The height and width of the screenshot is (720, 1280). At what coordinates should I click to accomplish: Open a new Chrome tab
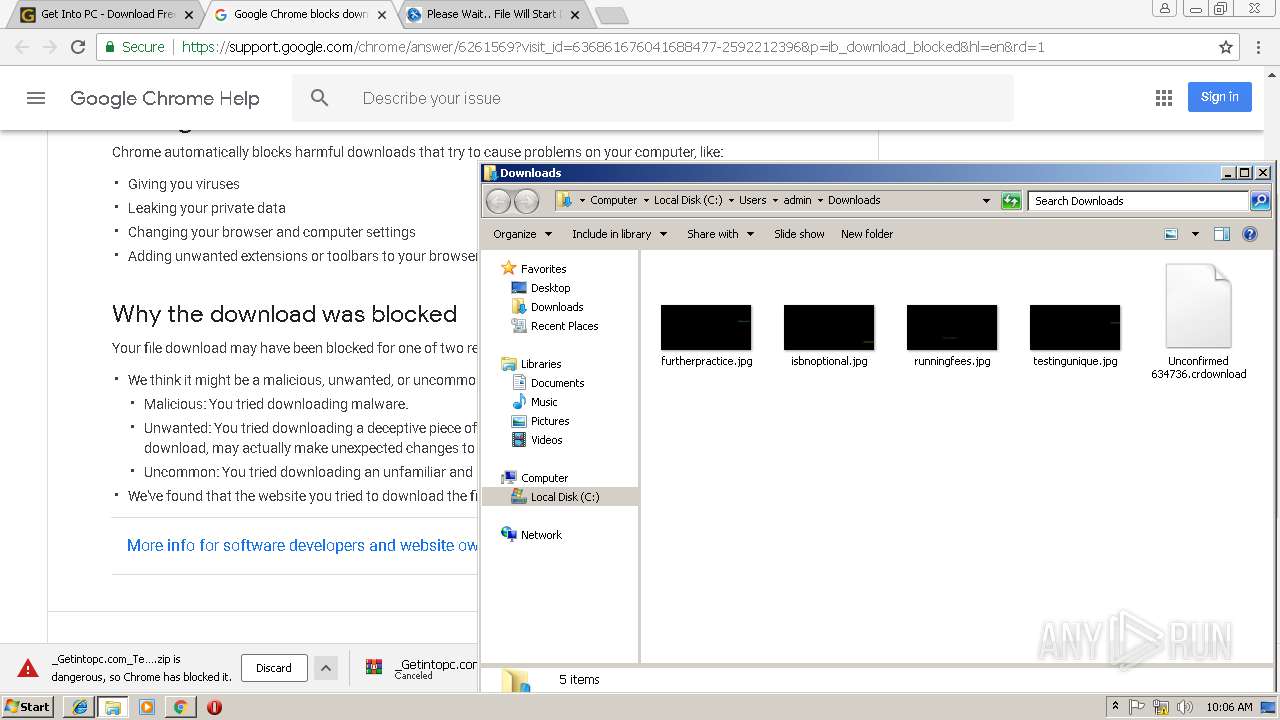click(x=611, y=15)
